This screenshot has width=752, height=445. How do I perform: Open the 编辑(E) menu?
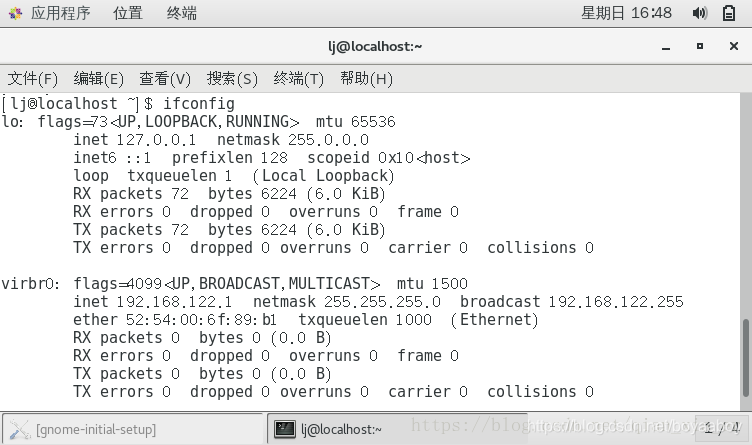[98, 78]
